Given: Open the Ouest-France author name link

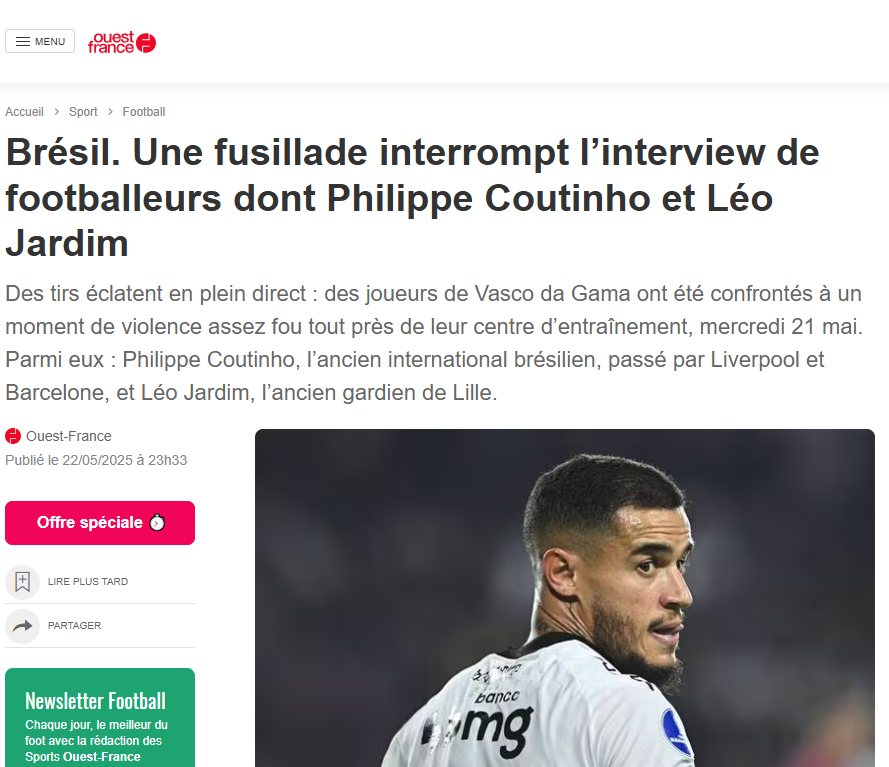Looking at the screenshot, I should pos(69,436).
